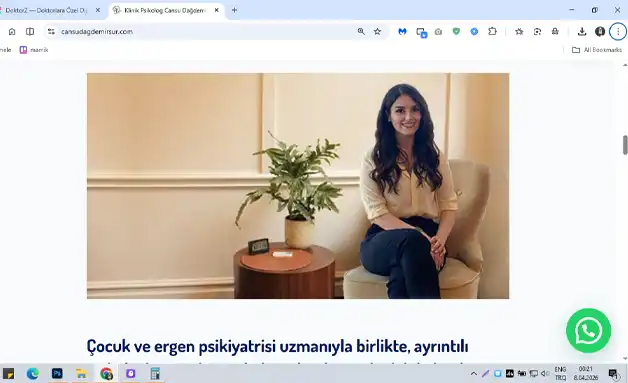Open the All Bookmarks folder

click(x=597, y=50)
